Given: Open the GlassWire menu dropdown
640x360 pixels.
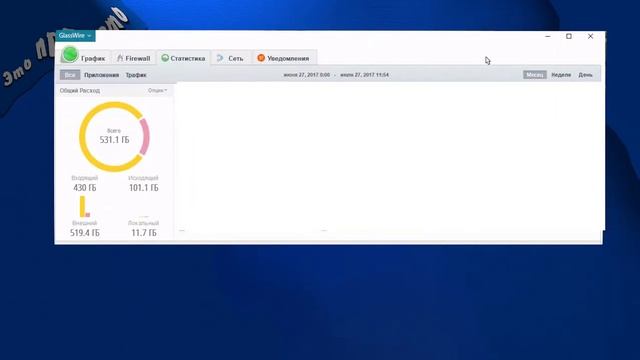Looking at the screenshot, I should pyautogui.click(x=75, y=36).
